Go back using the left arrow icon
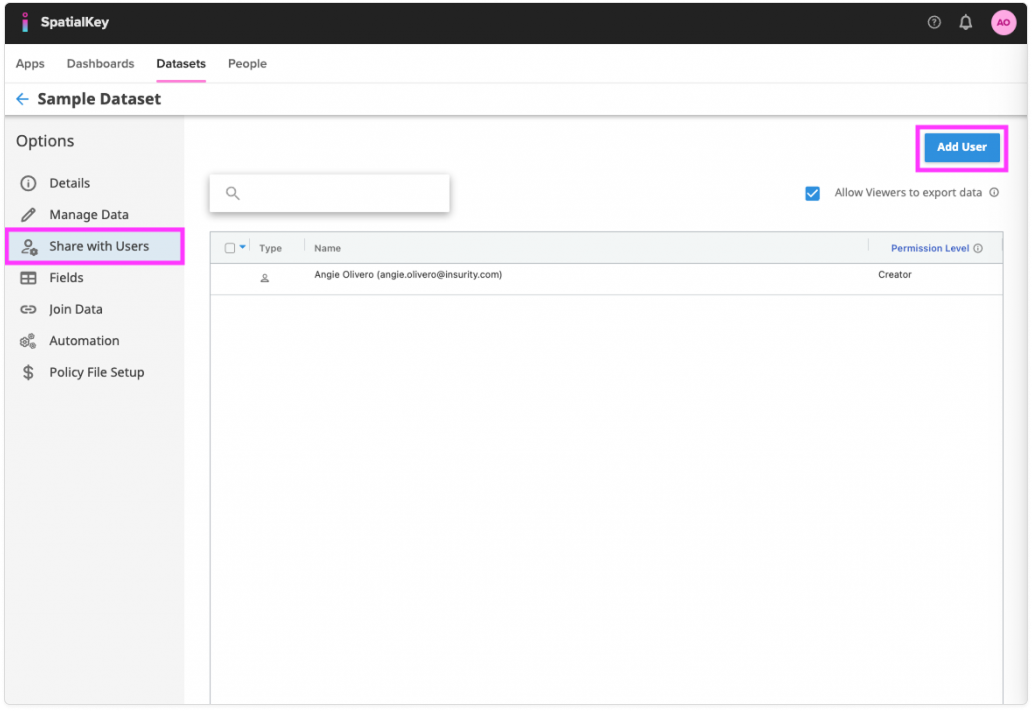Image resolution: width=1032 pixels, height=711 pixels. point(22,99)
